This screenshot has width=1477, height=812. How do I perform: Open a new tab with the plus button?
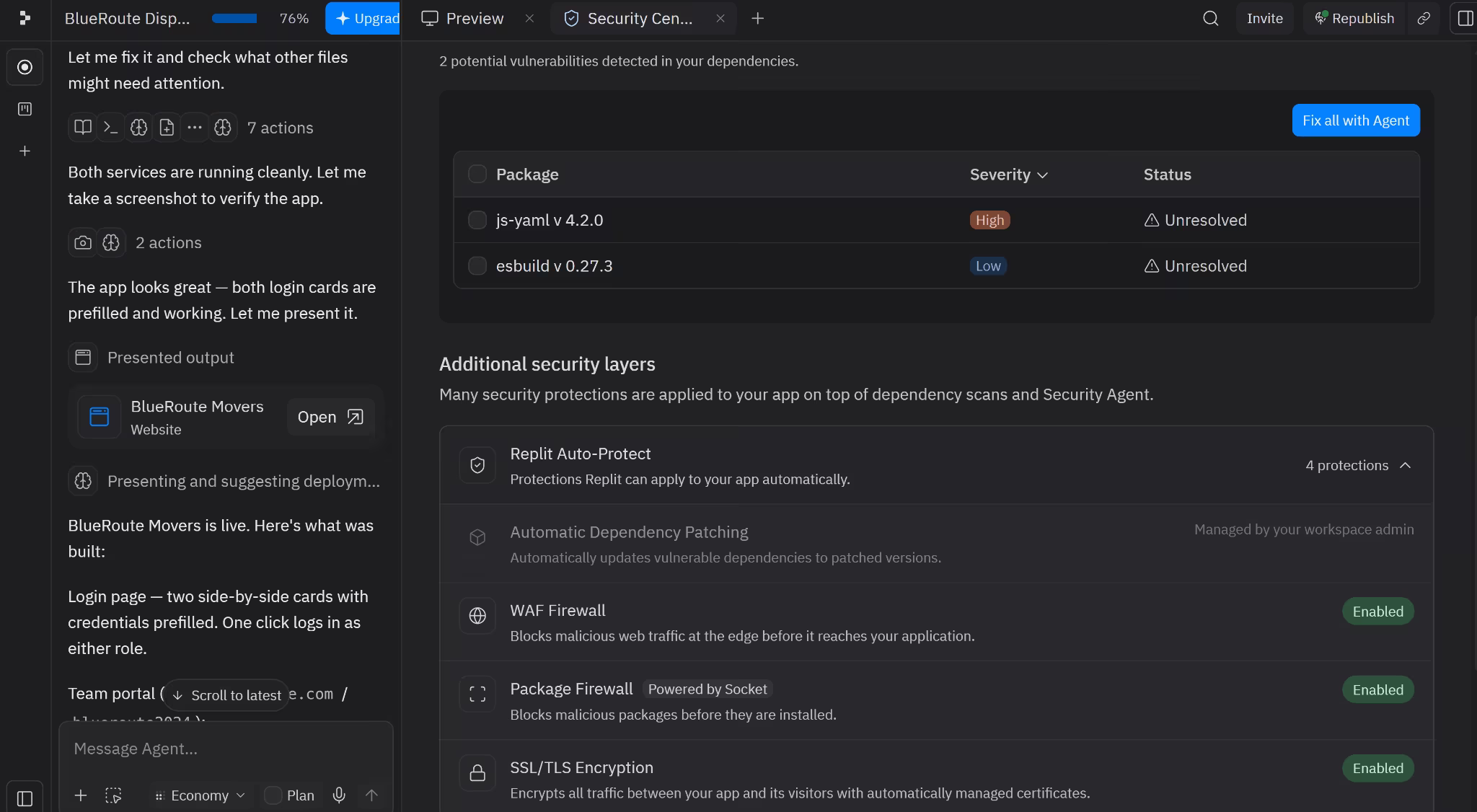pos(757,18)
